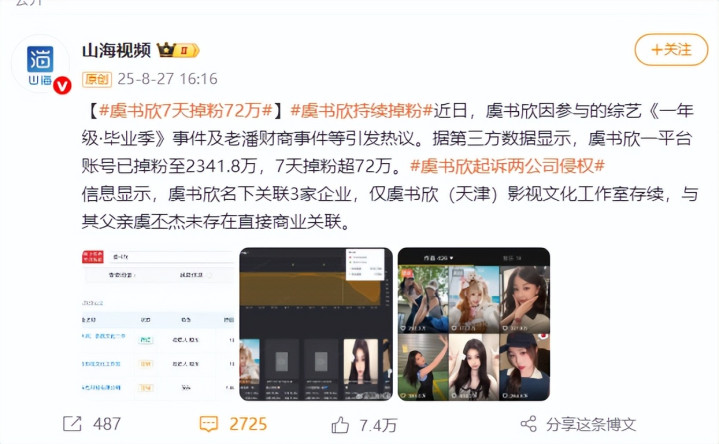Open the comments icon showing 2725
This screenshot has width=719, height=444.
pos(209,424)
